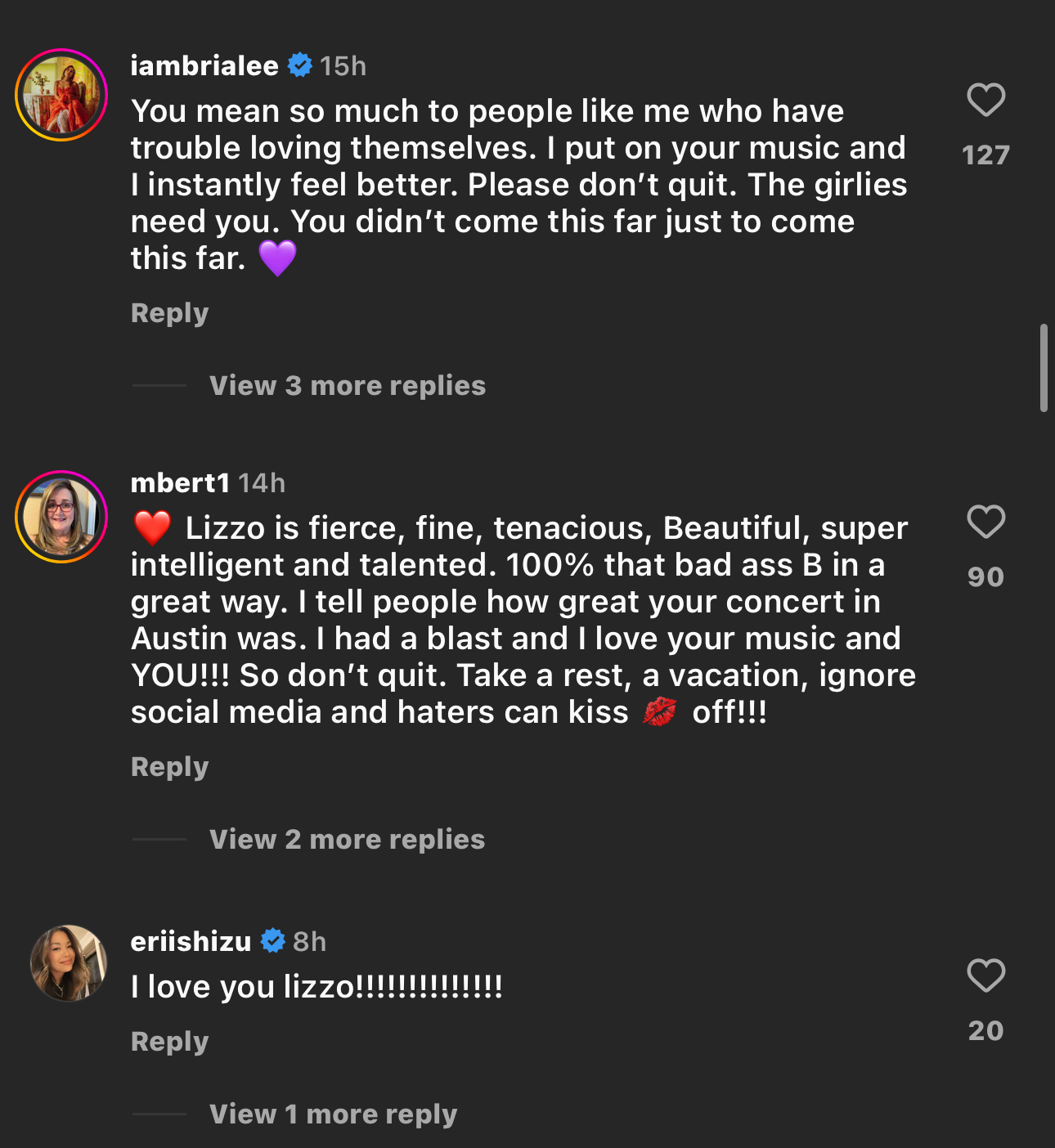1055x1148 pixels.
Task: Click the verified badge next to iambrialee
Action: 300,66
